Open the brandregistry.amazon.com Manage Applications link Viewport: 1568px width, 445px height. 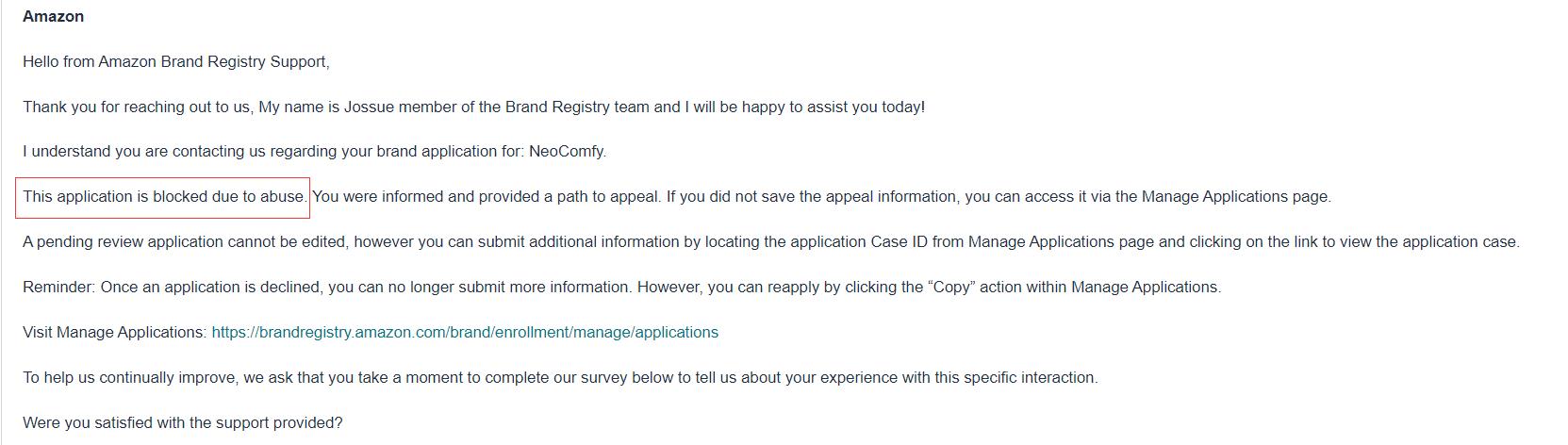coord(465,333)
